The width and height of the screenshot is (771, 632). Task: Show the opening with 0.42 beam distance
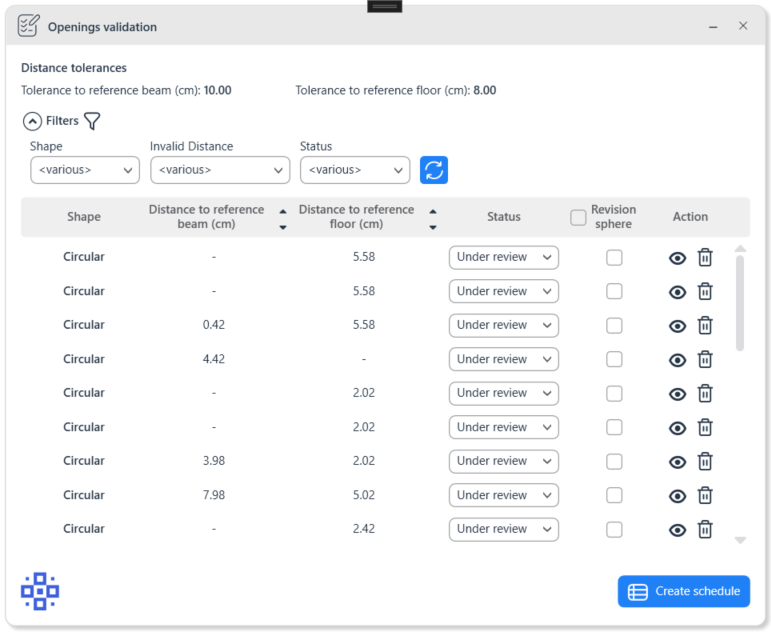677,325
